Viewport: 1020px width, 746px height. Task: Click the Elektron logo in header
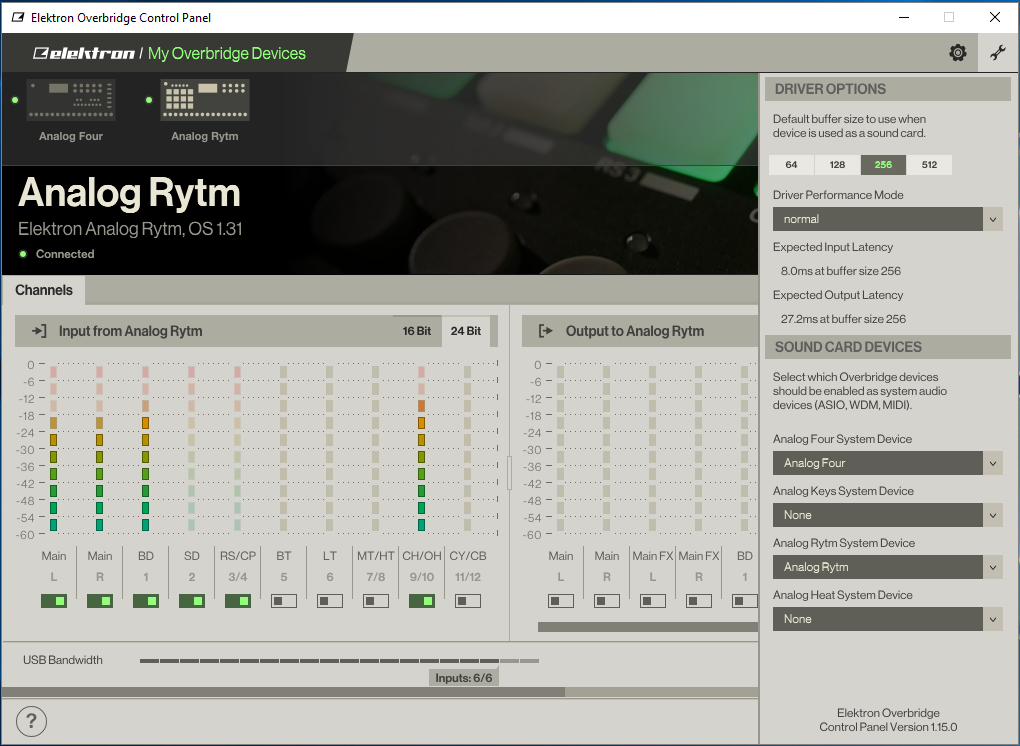pos(83,54)
